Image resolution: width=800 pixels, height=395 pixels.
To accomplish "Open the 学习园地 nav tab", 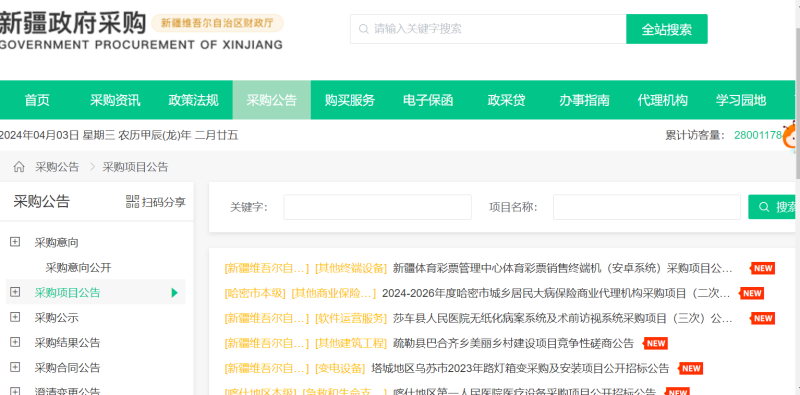I will click(741, 100).
